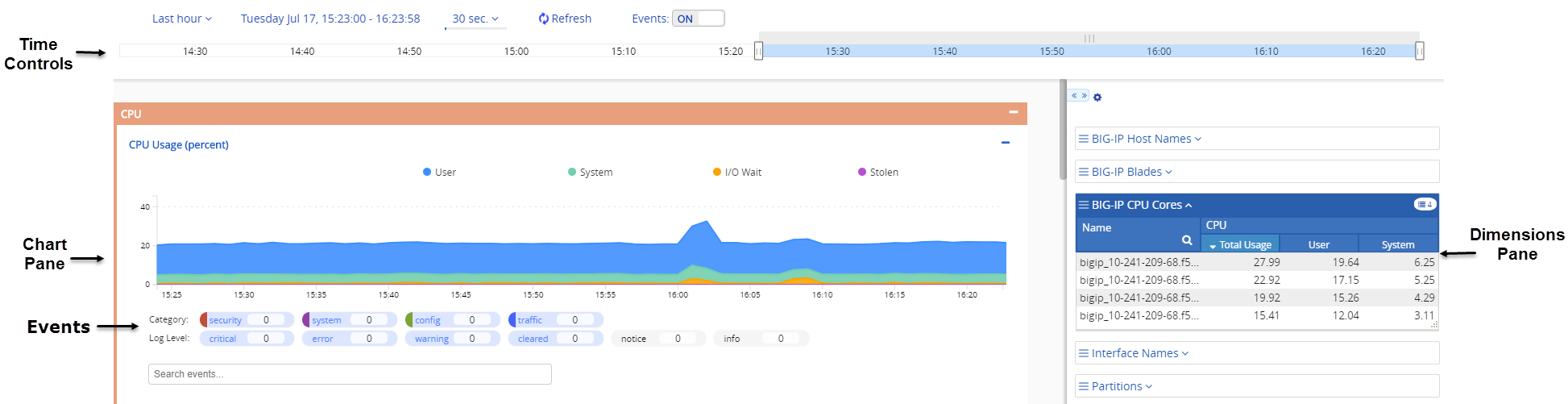Screen dimensions: 1568x404
Task: Click the System value 6.25 cell
Action: (1424, 262)
